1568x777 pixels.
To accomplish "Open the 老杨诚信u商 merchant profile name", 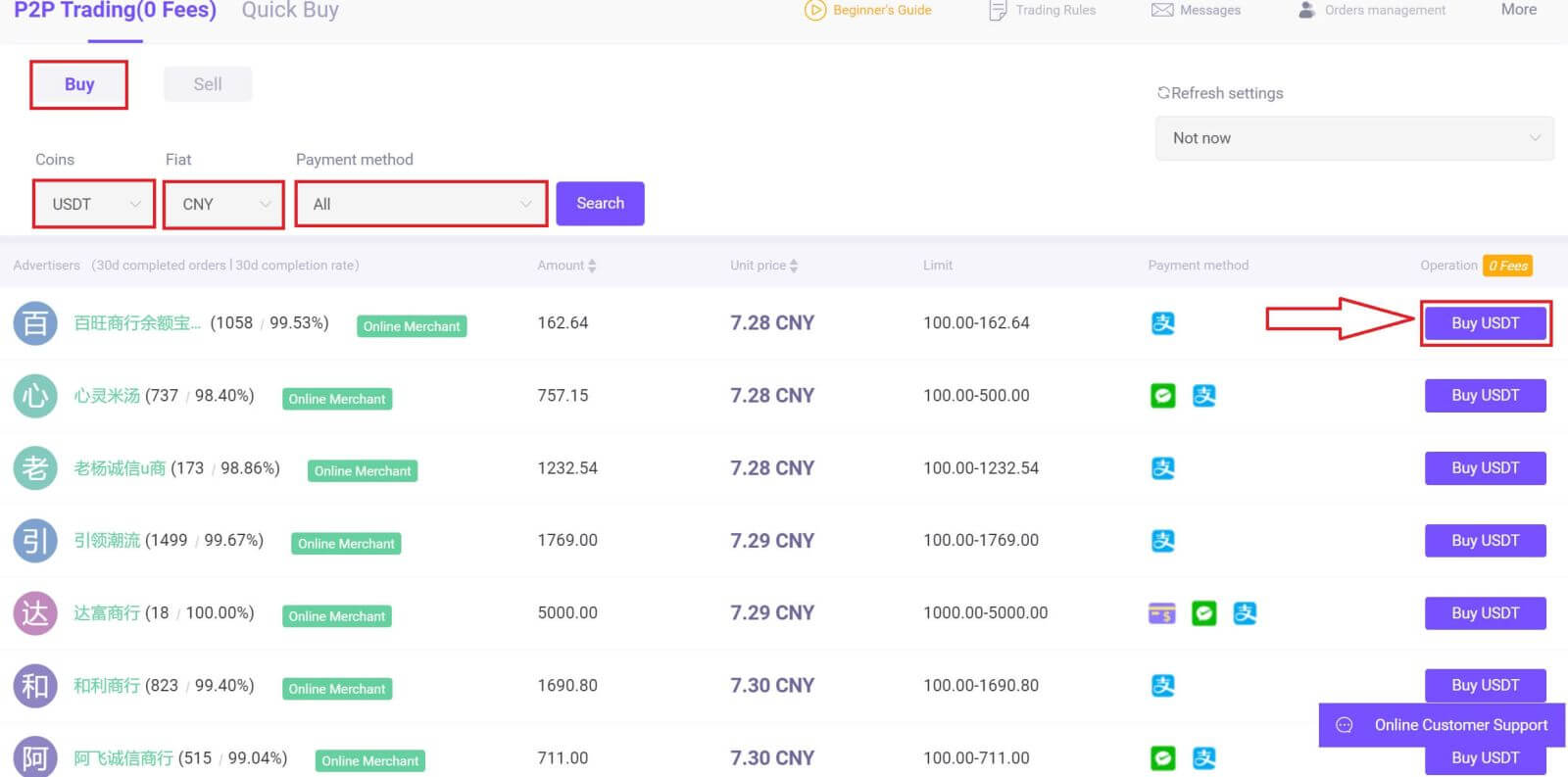I will pyautogui.click(x=120, y=468).
